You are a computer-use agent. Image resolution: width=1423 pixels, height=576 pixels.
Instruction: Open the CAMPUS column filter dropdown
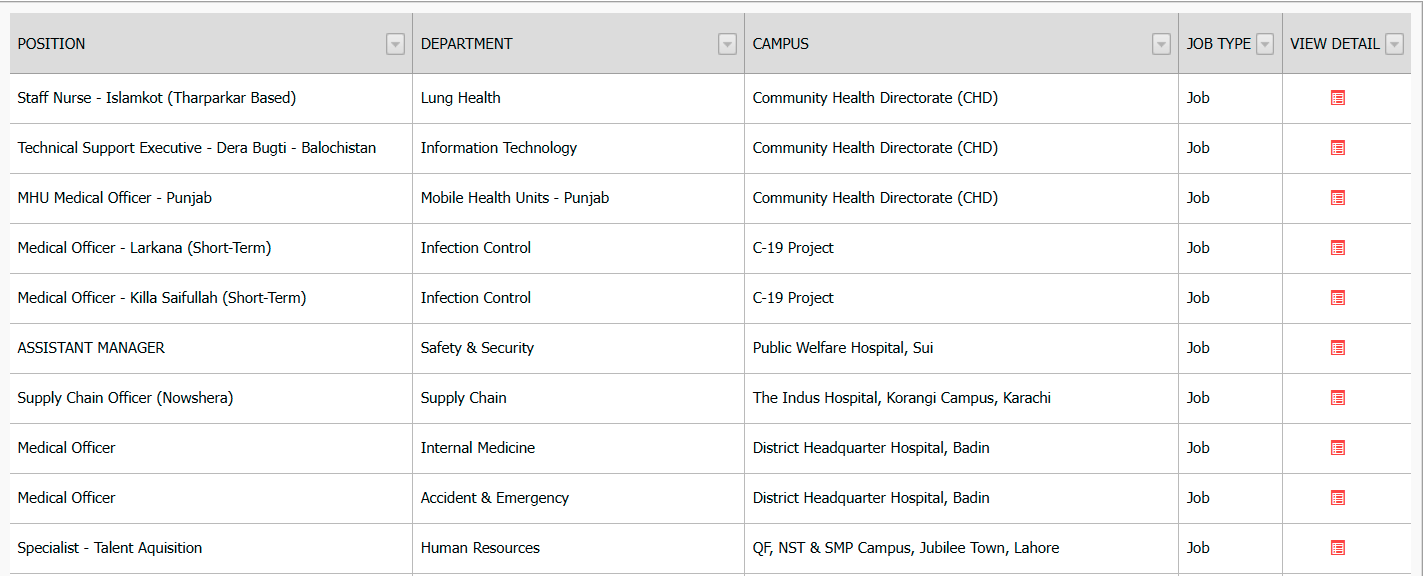[x=1161, y=44]
